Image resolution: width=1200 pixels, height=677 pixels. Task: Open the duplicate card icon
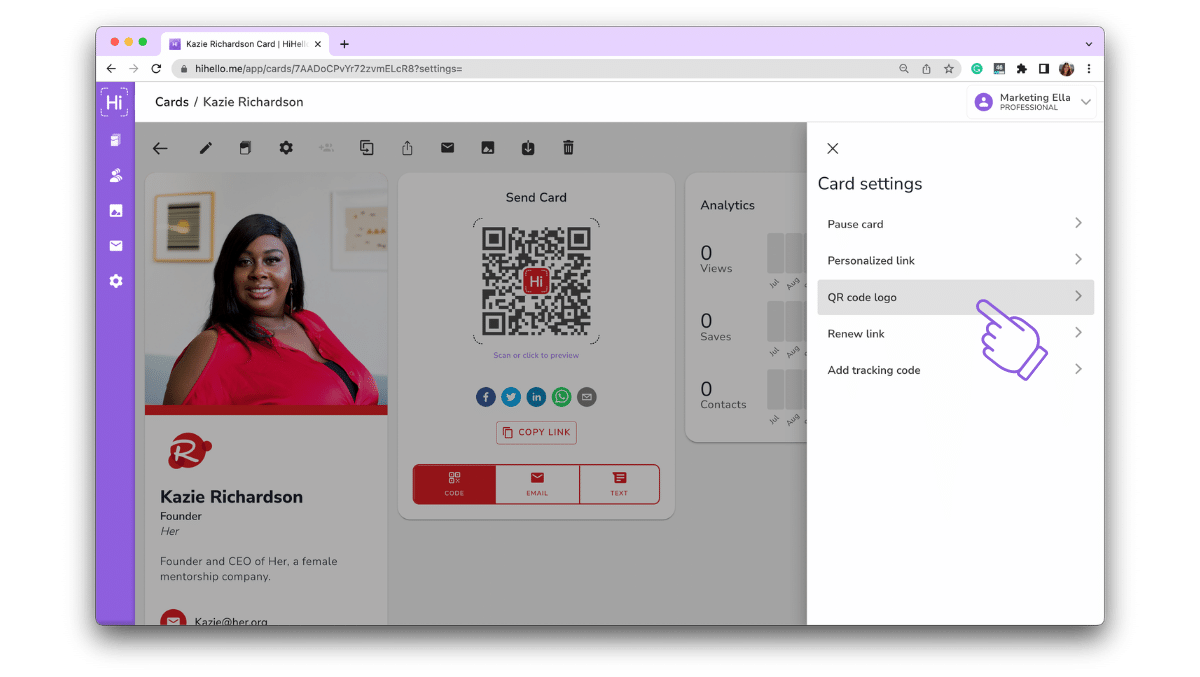[366, 147]
